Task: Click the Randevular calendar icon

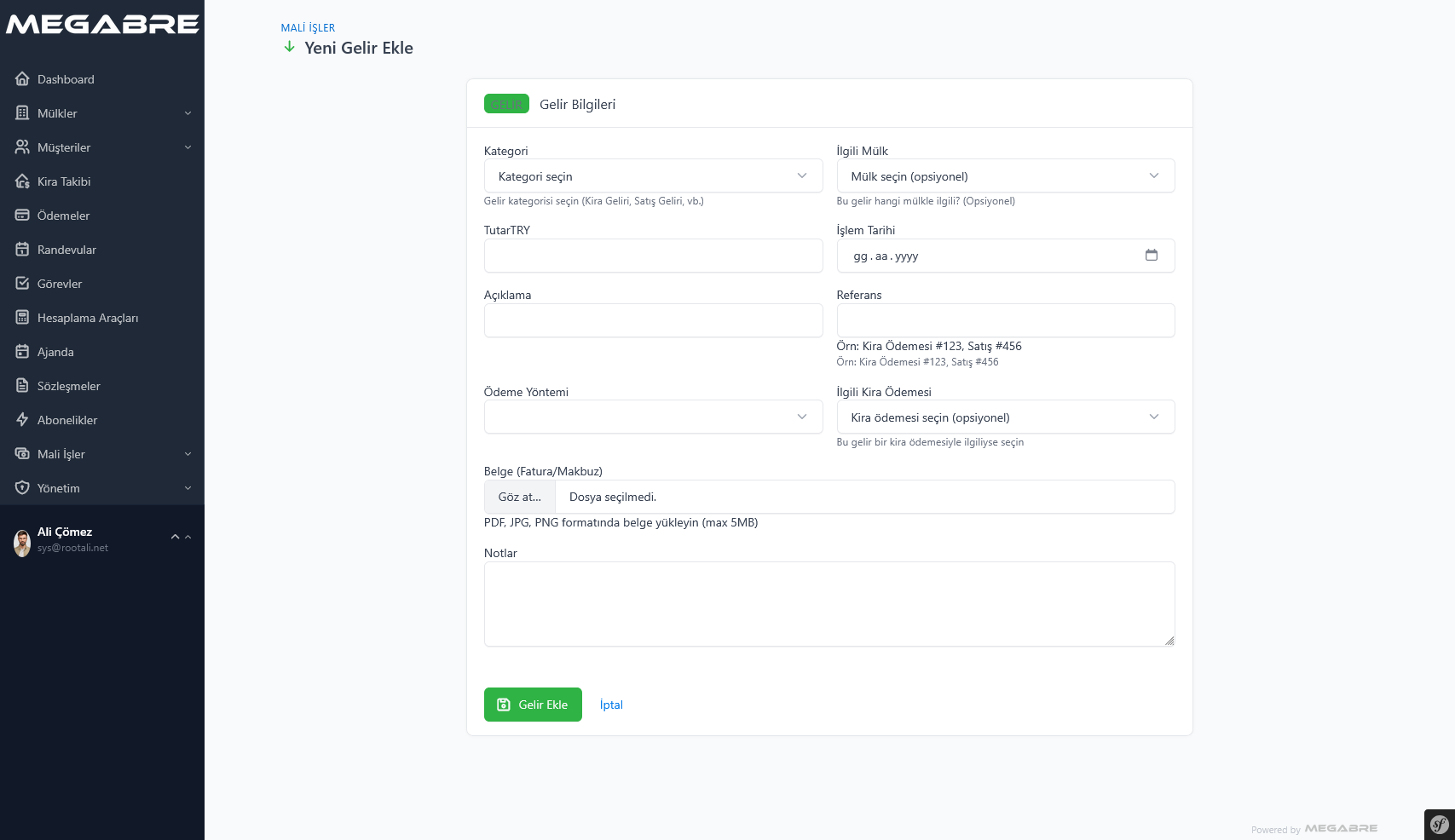Action: tap(22, 250)
